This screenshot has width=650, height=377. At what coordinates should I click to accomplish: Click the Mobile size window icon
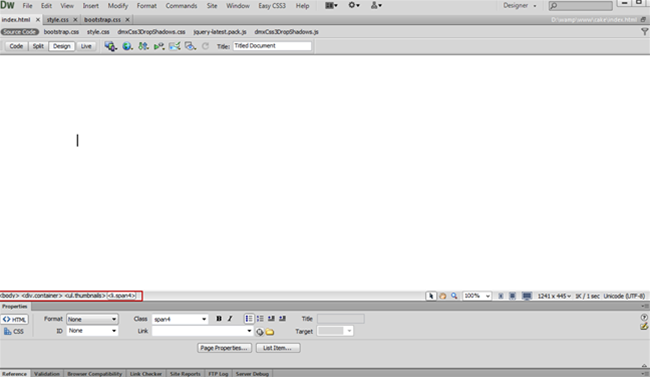501,296
